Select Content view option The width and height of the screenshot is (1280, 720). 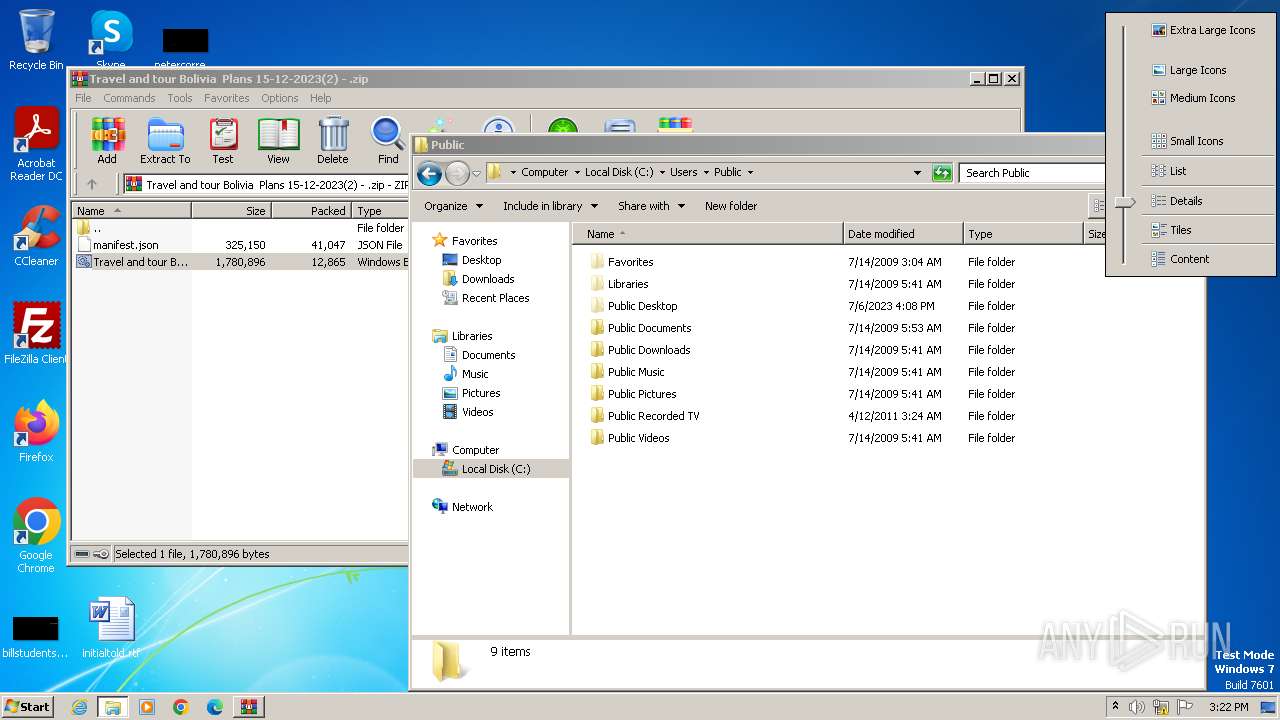pos(1180,259)
